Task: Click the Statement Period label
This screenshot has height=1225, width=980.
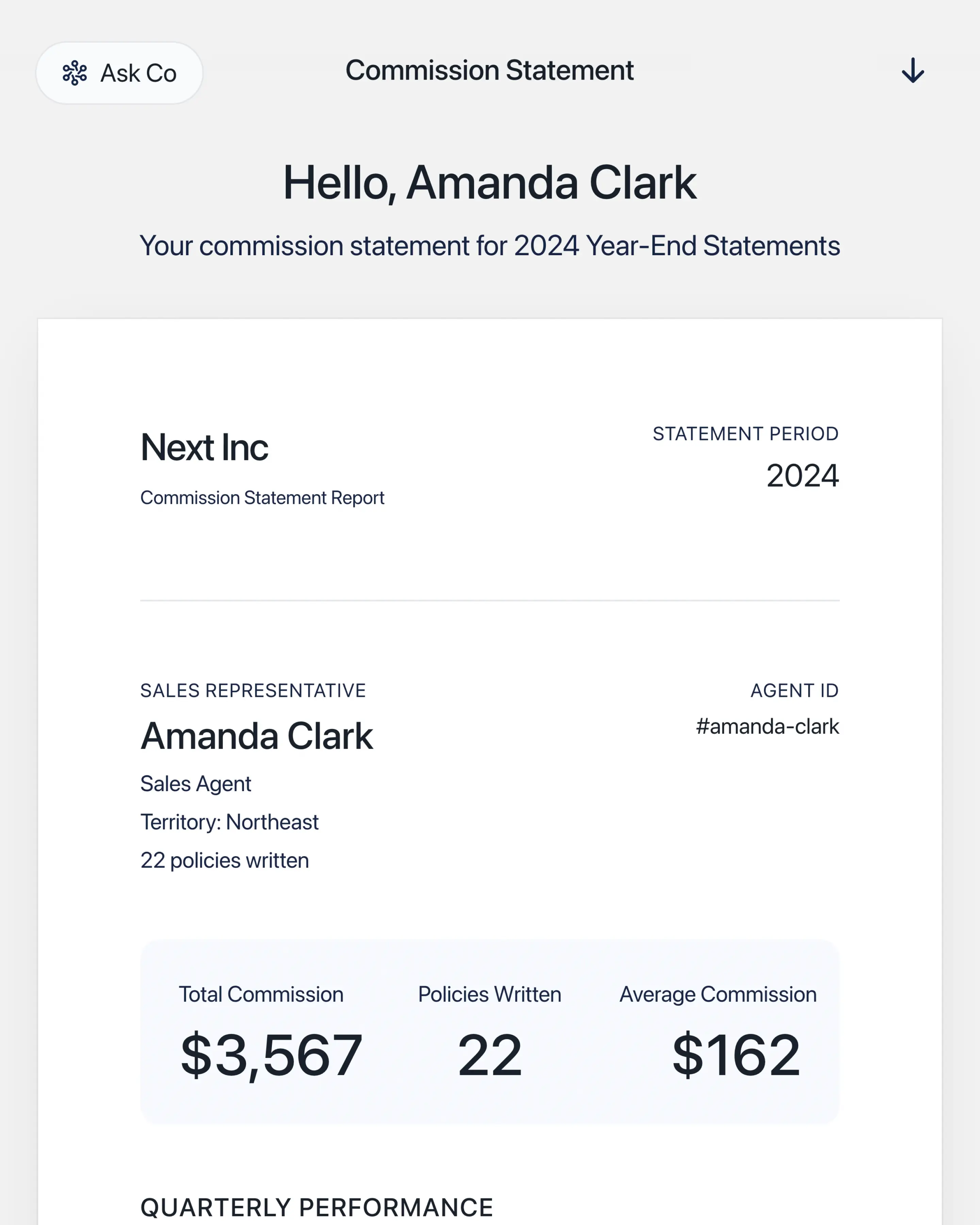Action: (x=745, y=434)
